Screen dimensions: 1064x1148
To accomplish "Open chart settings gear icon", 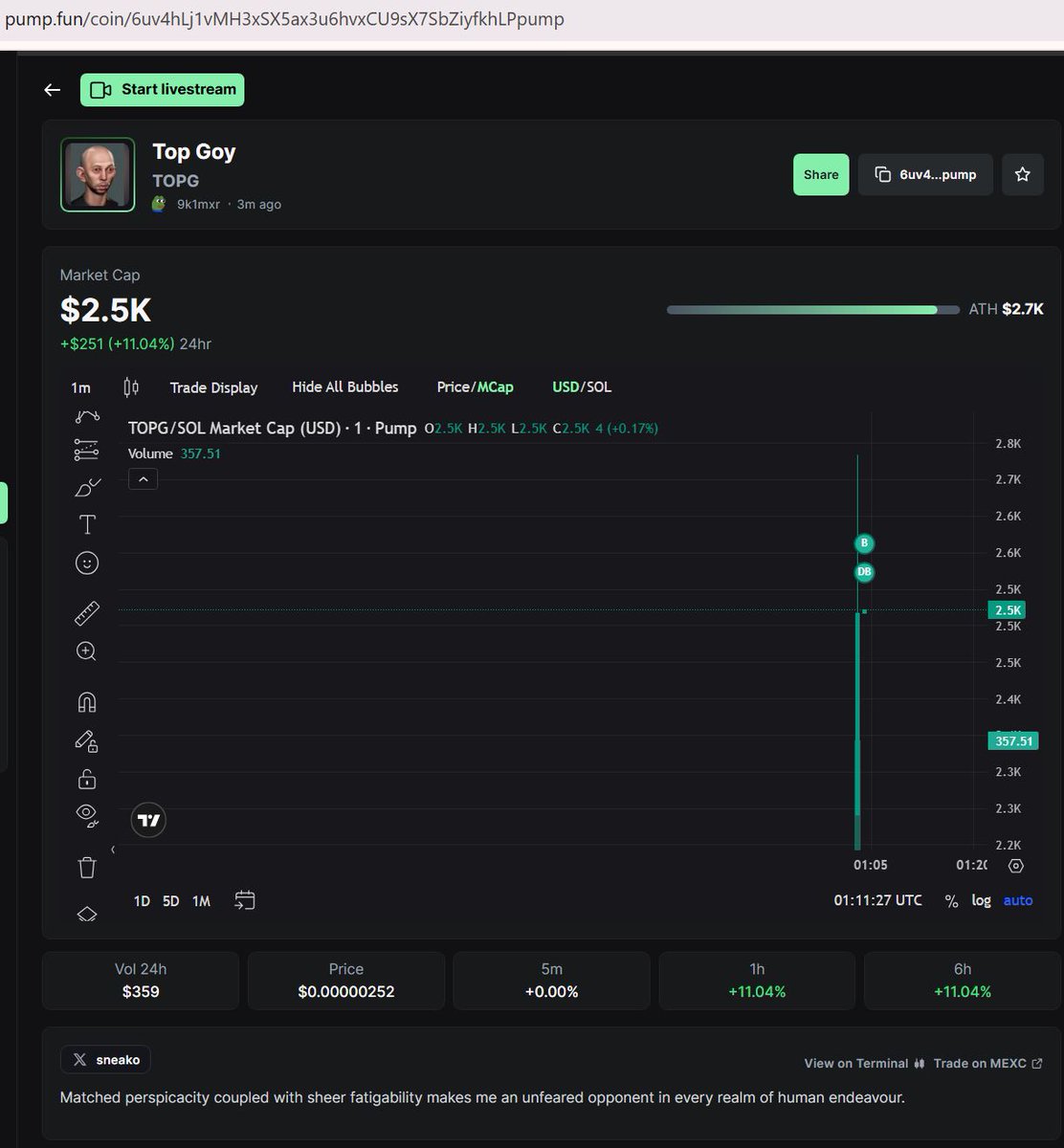I will pos(1016,866).
